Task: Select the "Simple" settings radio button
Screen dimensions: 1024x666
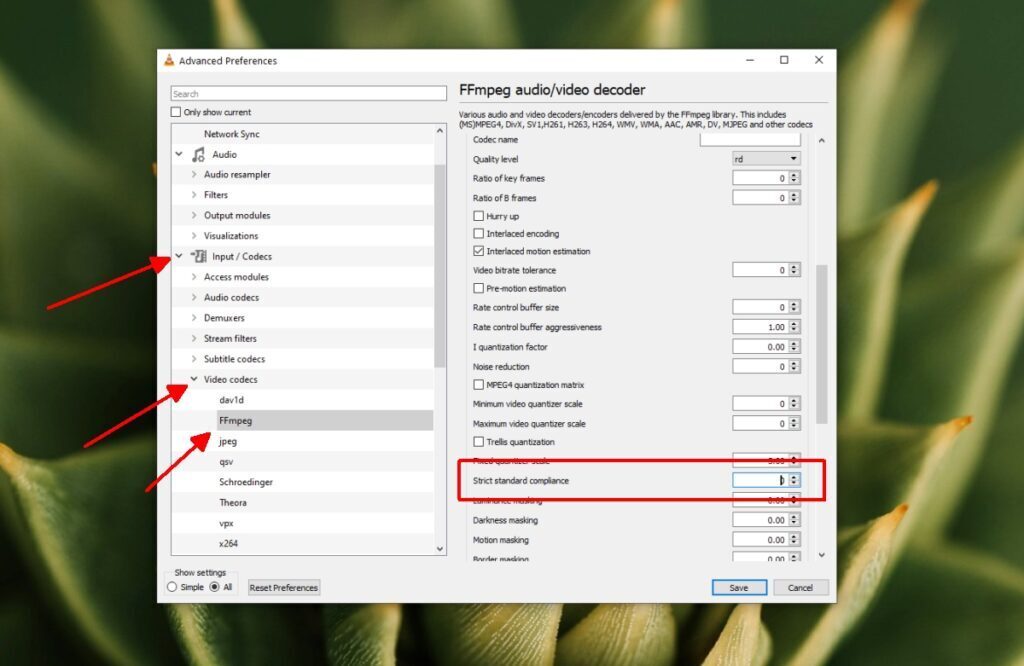Action: (172, 588)
